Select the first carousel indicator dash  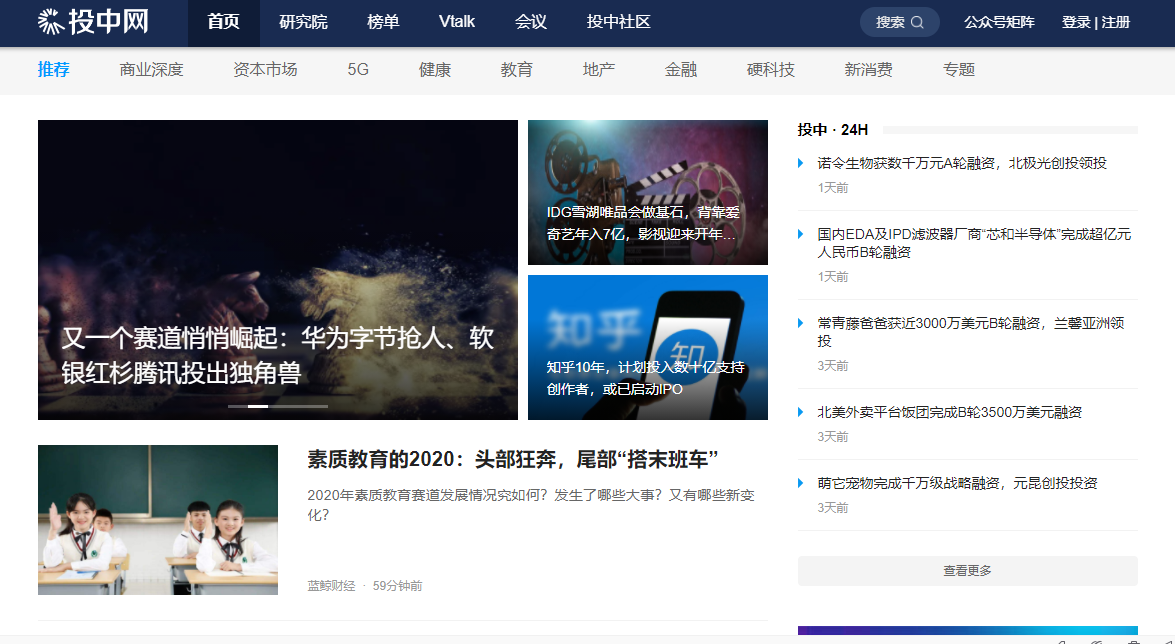coord(238,406)
